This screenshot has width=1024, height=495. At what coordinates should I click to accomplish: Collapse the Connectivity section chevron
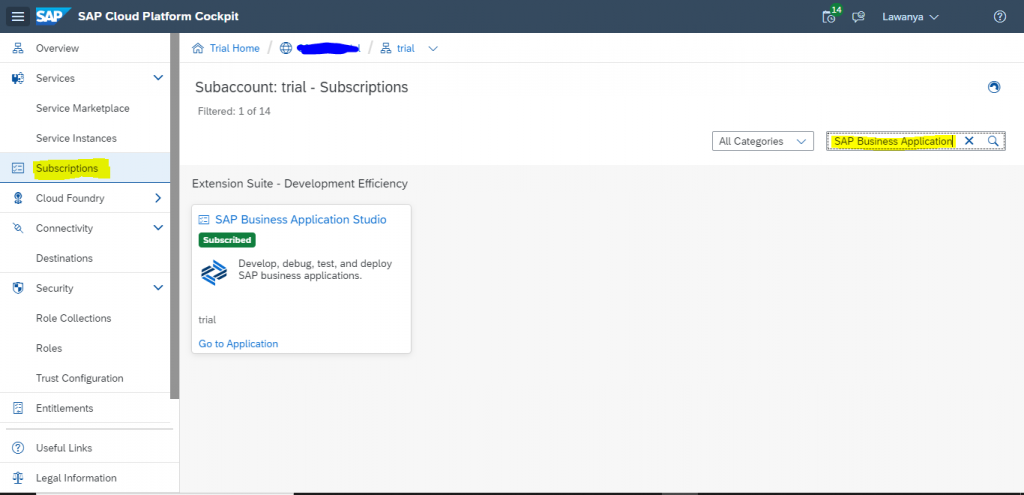[157, 229]
